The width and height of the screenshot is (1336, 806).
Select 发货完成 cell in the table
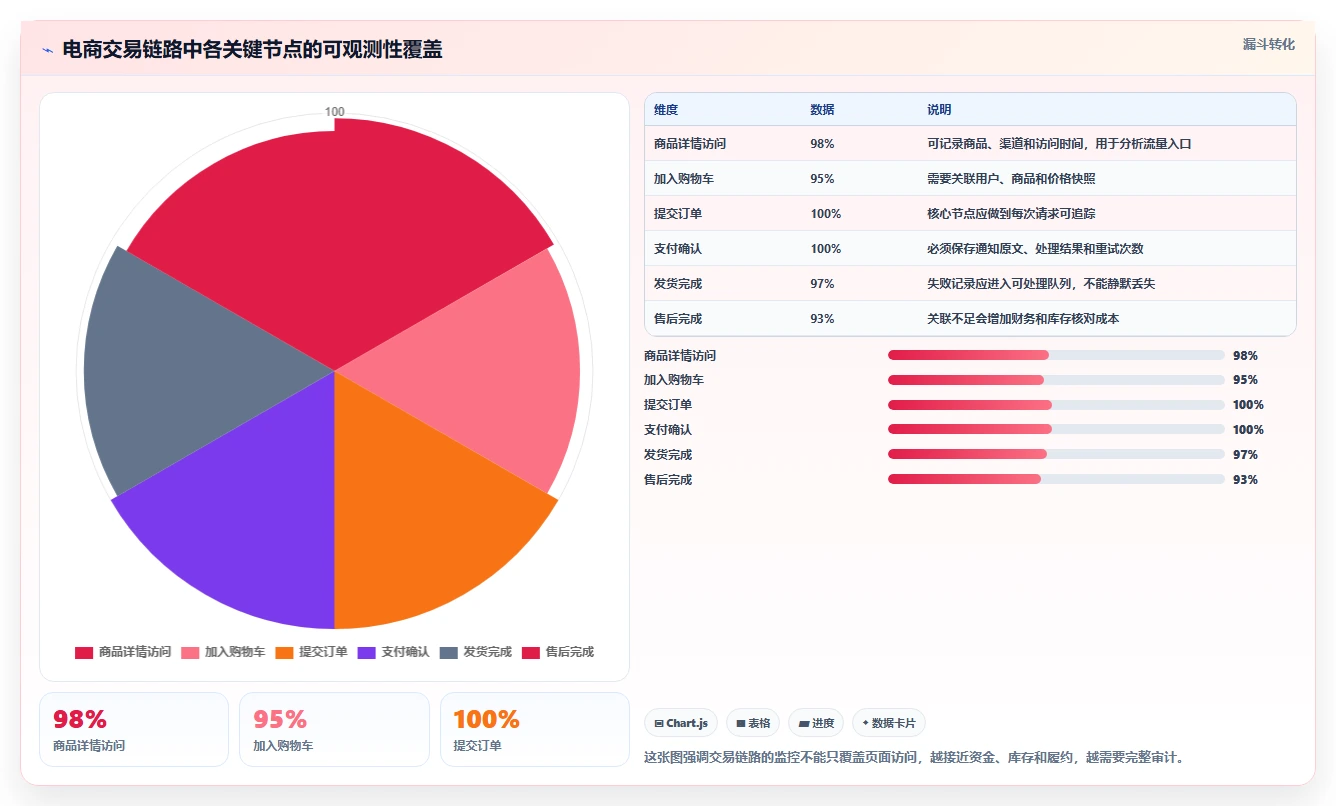[x=678, y=284]
